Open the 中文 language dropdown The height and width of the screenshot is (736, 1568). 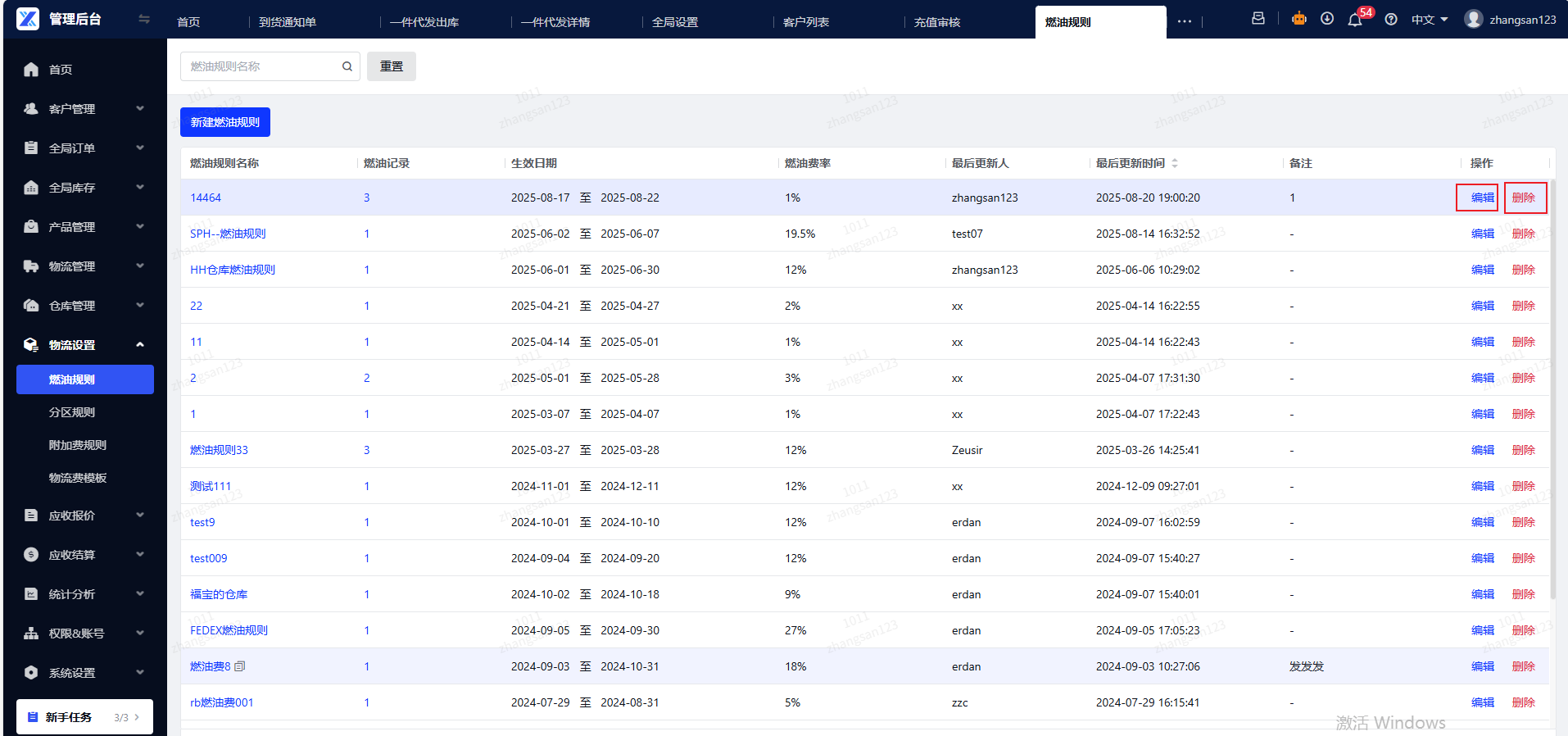[x=1430, y=20]
